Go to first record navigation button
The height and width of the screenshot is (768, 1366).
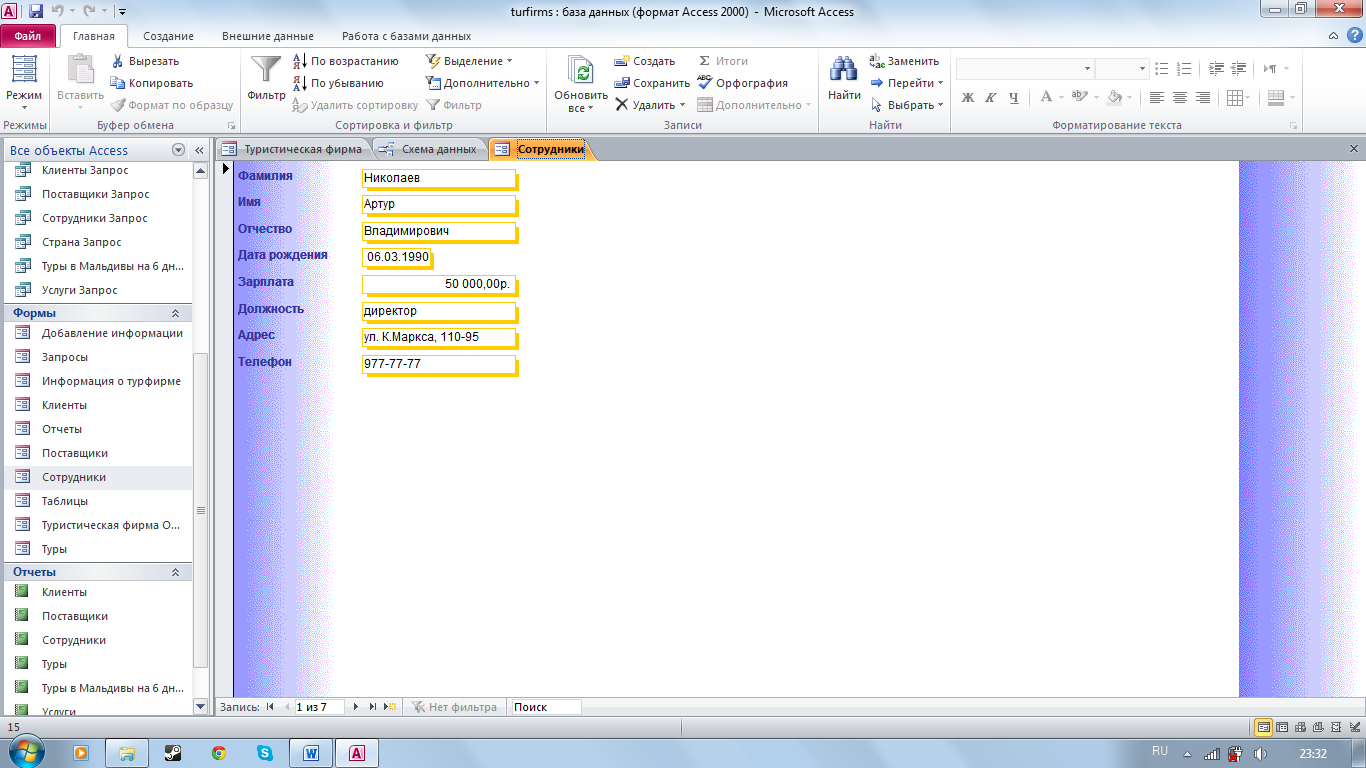[270, 707]
